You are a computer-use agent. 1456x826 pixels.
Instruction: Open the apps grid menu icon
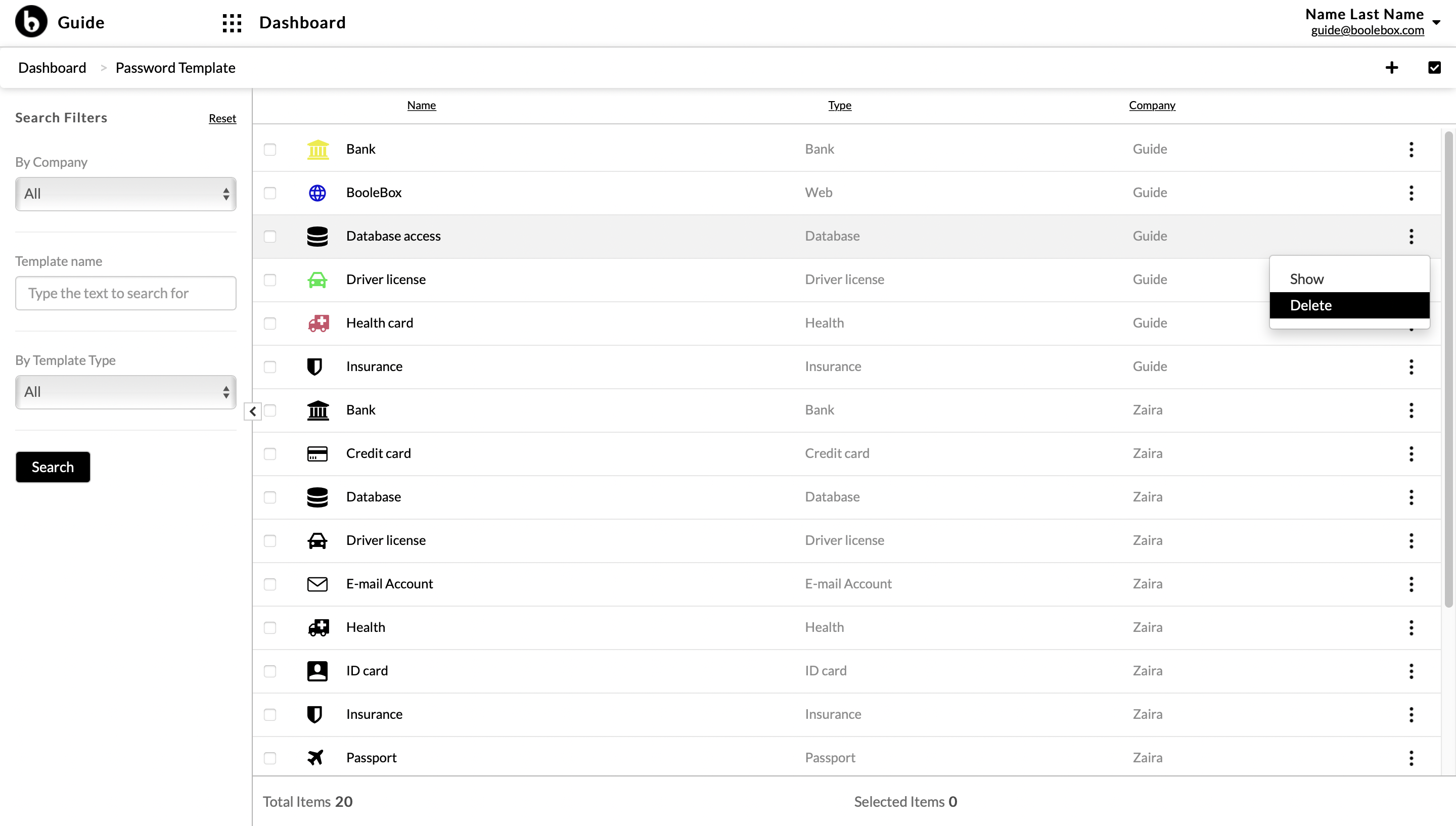232,23
